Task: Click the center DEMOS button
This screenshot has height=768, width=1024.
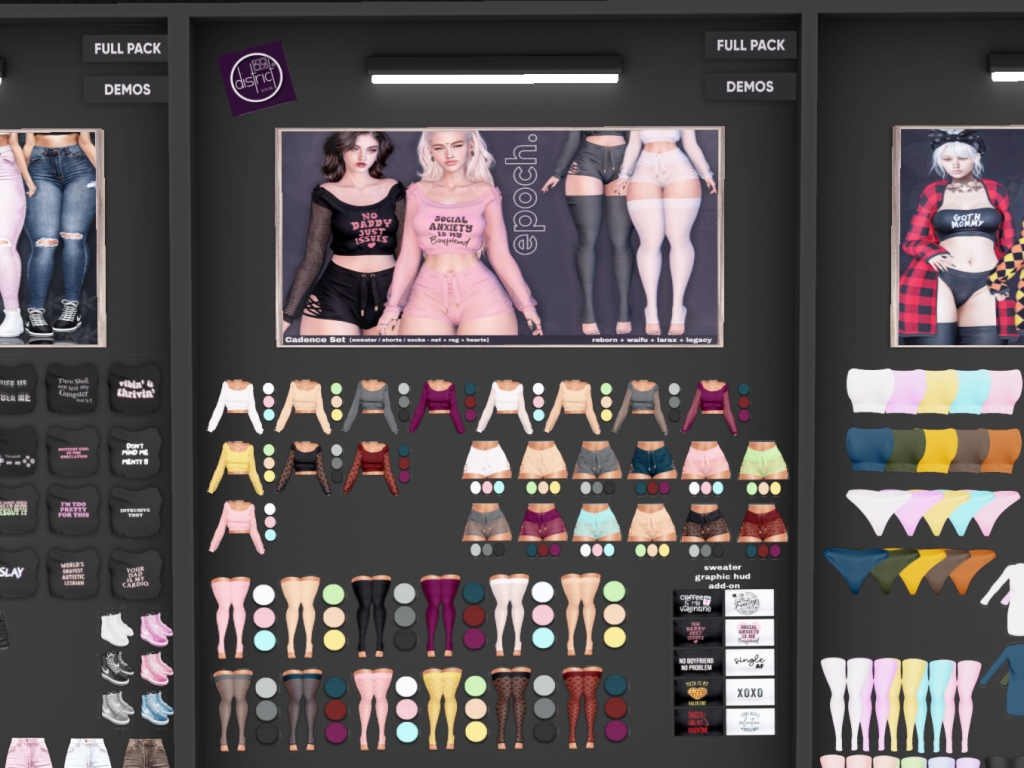Action: click(750, 87)
